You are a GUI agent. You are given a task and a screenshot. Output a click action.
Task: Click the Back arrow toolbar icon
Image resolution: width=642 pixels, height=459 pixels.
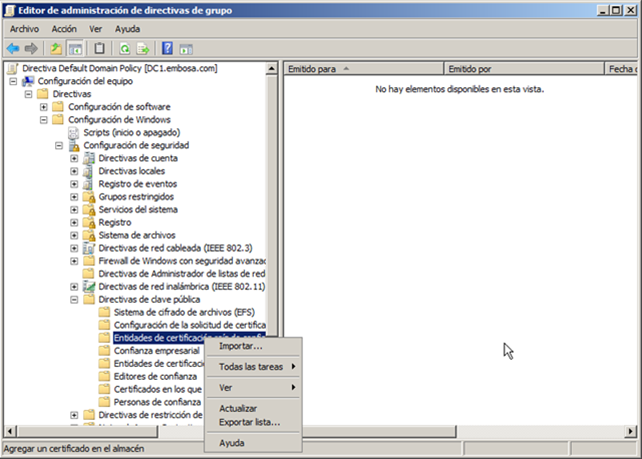tap(13, 48)
